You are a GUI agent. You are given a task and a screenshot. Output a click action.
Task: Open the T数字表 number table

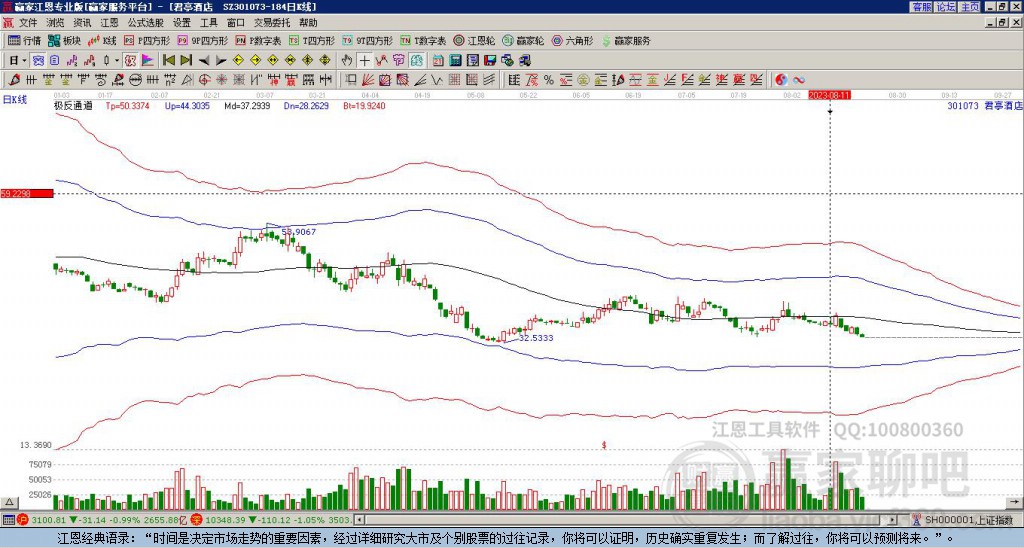pos(423,40)
